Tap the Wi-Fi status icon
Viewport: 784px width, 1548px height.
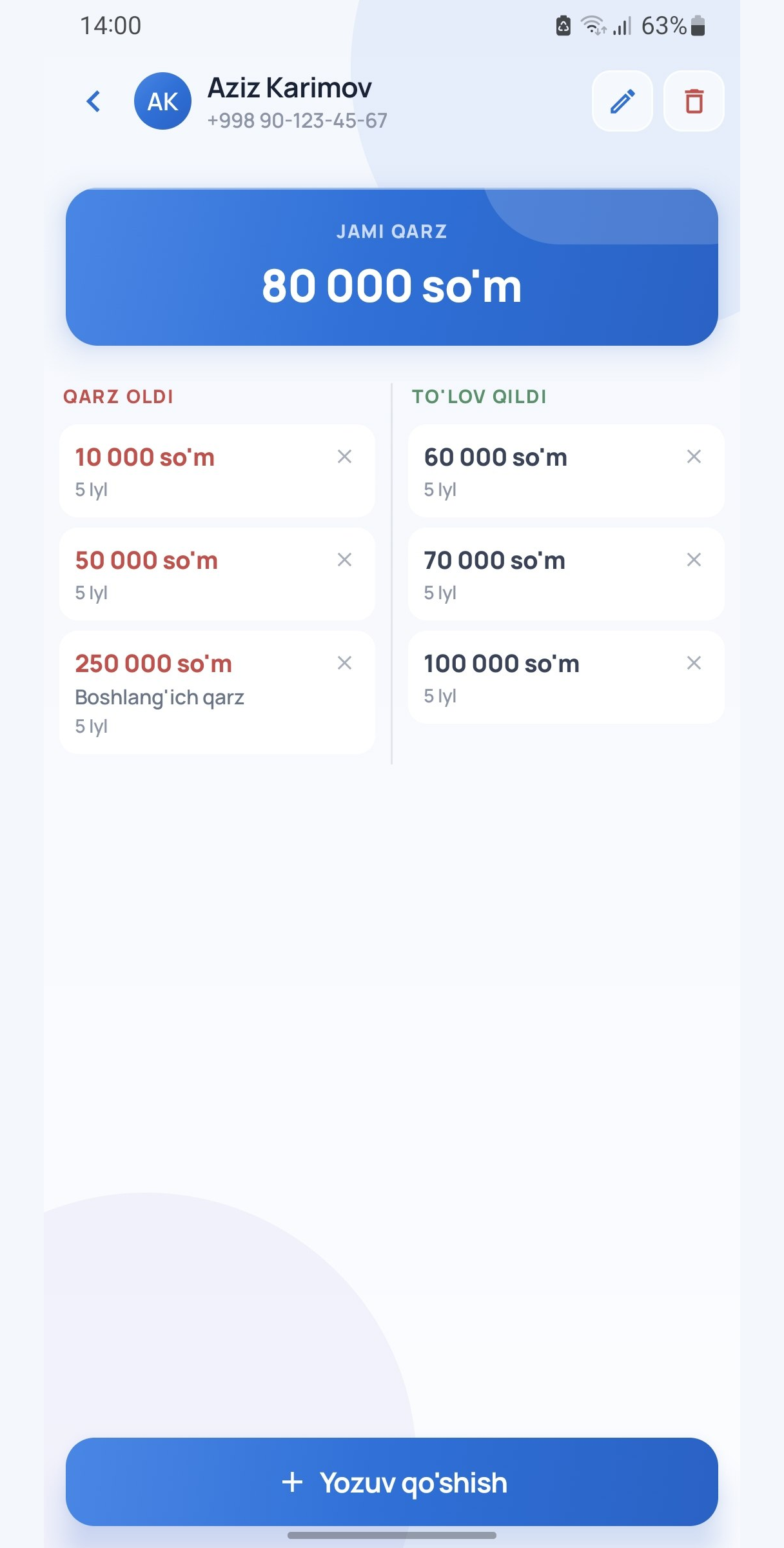point(593,26)
